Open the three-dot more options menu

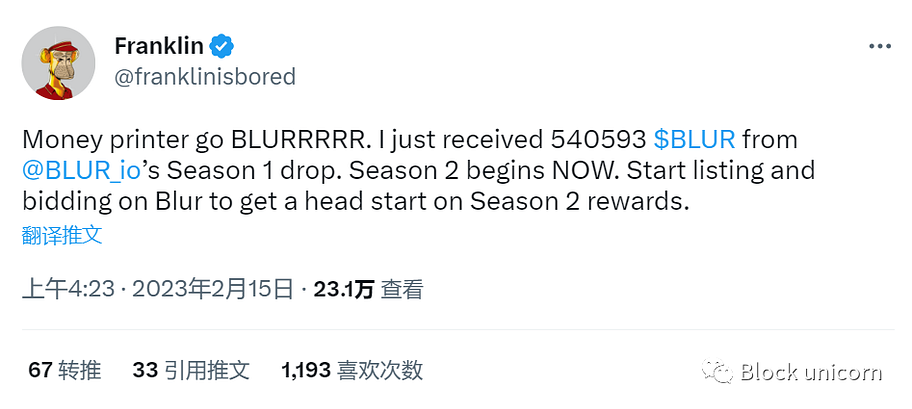point(880,47)
